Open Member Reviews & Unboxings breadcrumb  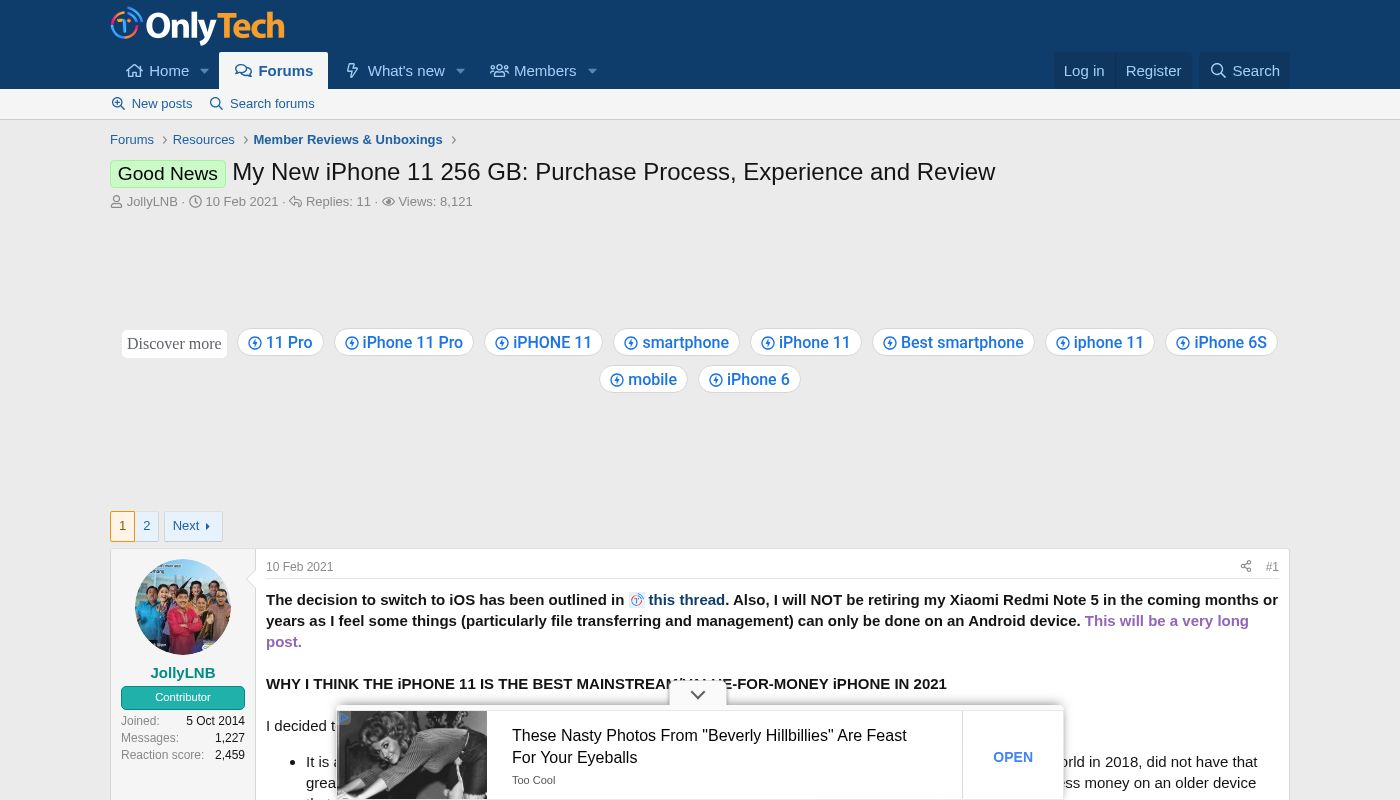tap(347, 140)
